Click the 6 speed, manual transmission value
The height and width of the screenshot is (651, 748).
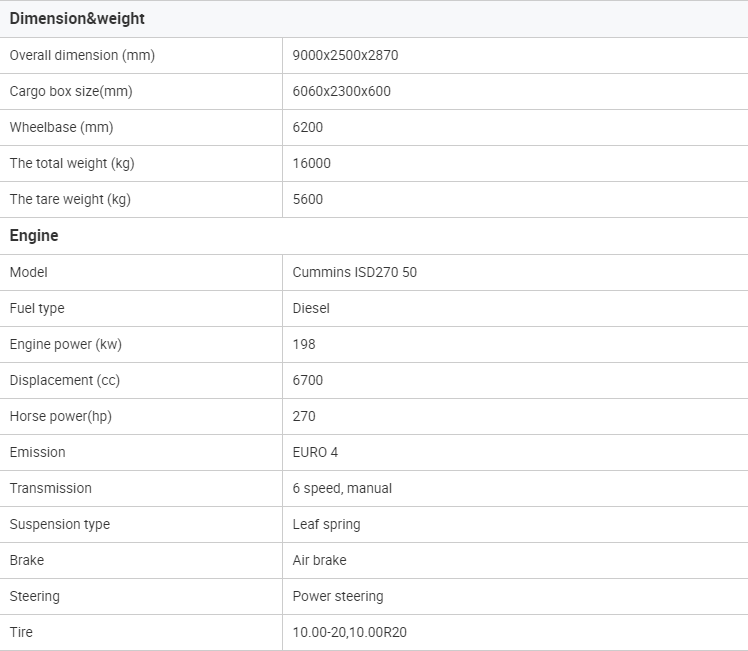pyautogui.click(x=342, y=488)
